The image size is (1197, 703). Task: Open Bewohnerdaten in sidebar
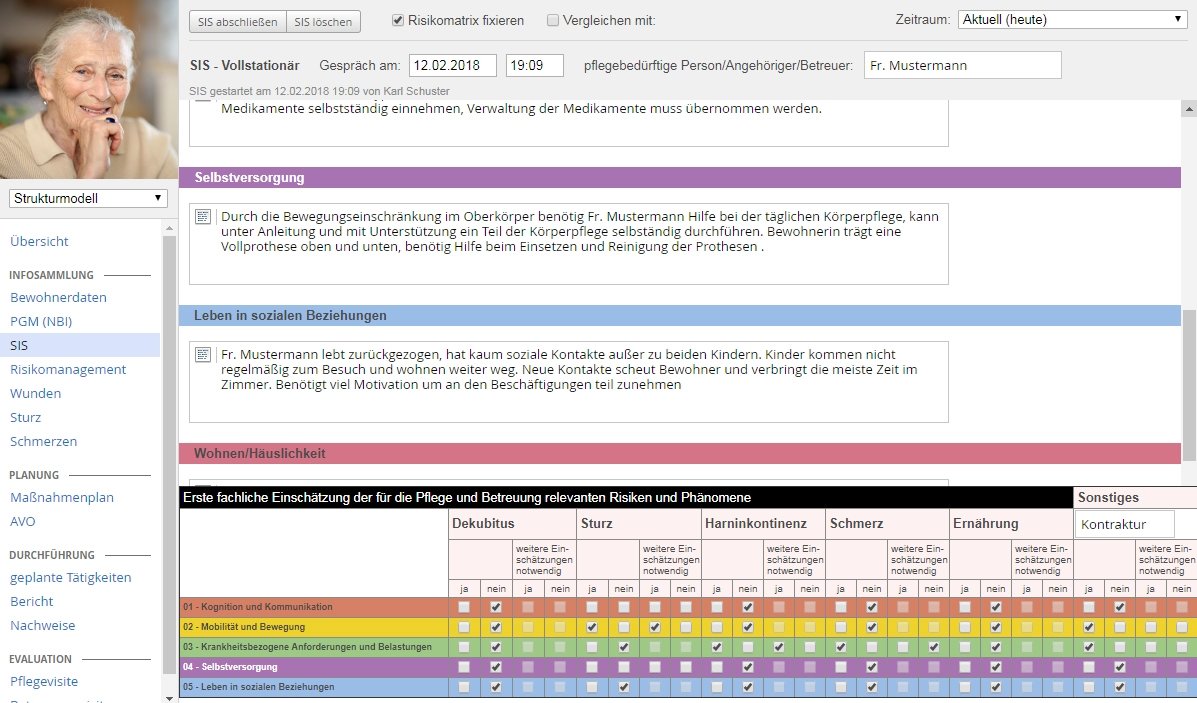[x=58, y=298]
